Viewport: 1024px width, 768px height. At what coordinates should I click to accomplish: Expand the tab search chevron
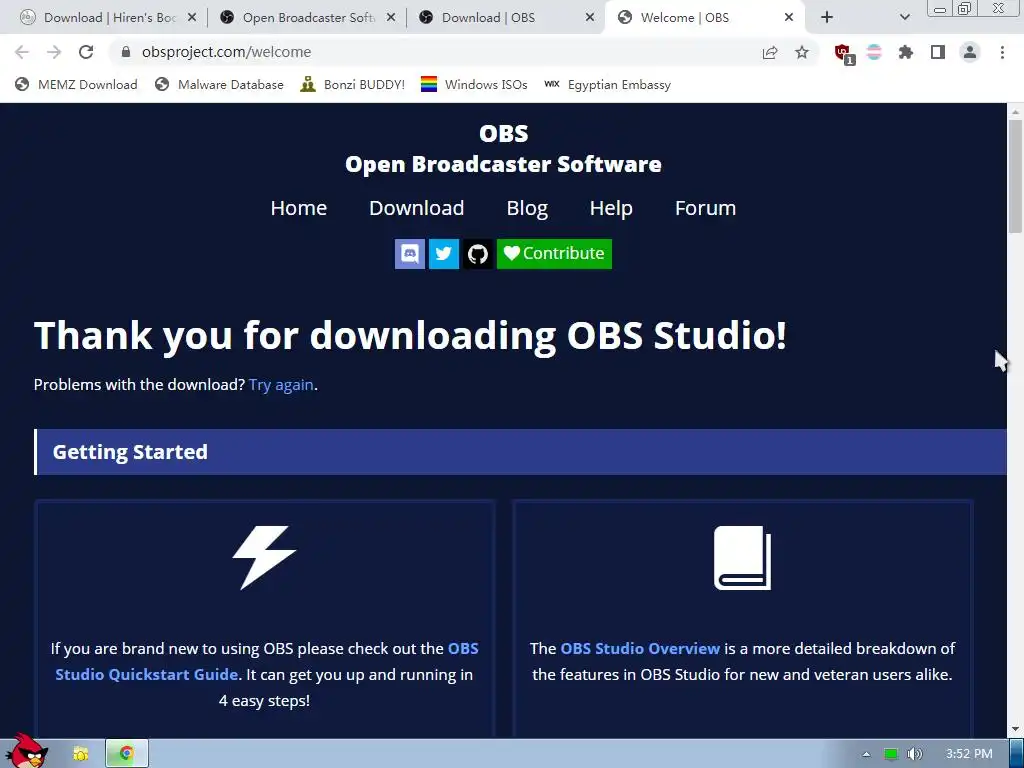[904, 18]
